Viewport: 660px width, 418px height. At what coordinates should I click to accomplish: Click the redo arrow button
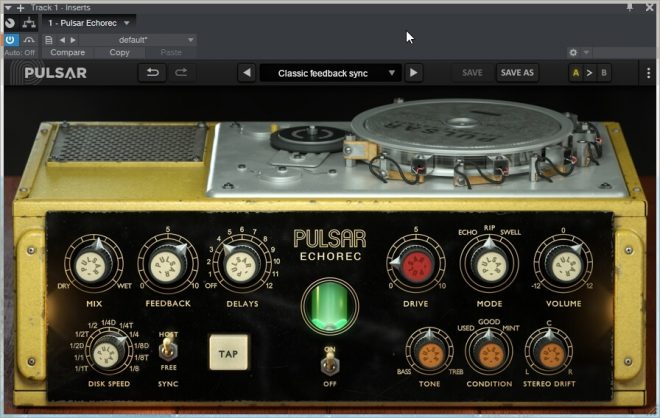click(181, 73)
